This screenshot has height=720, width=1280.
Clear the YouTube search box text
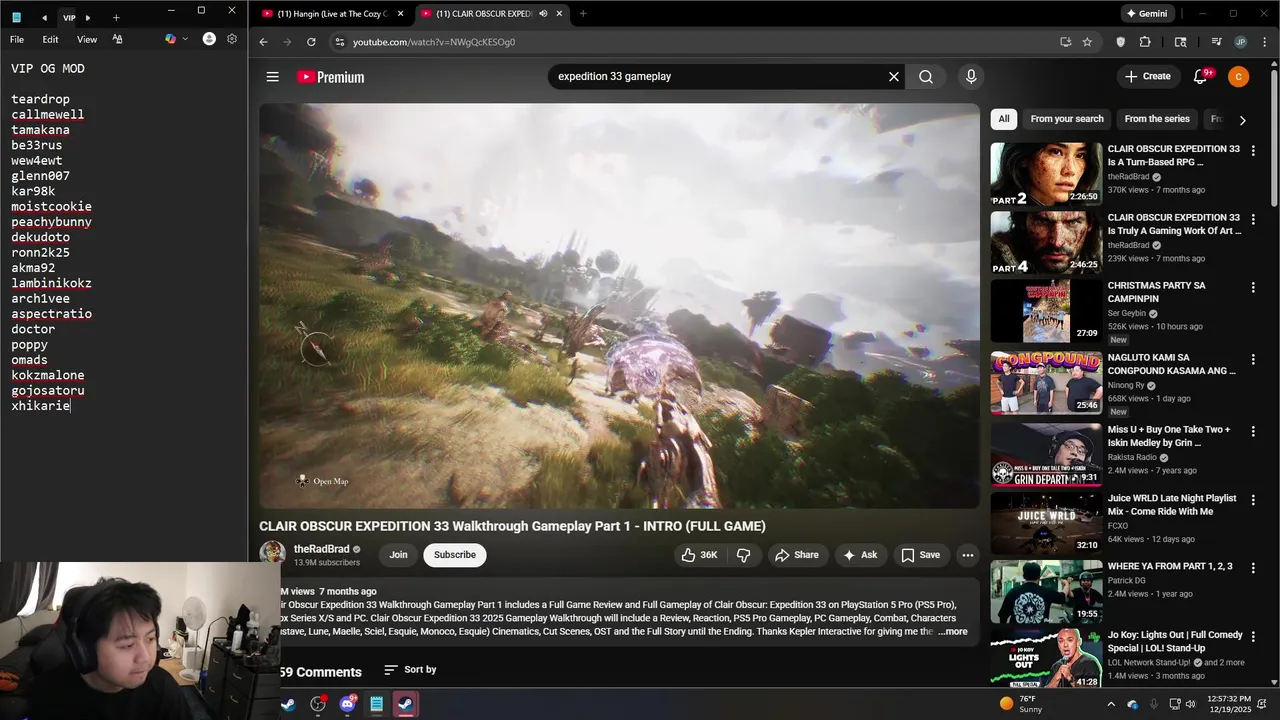point(894,77)
